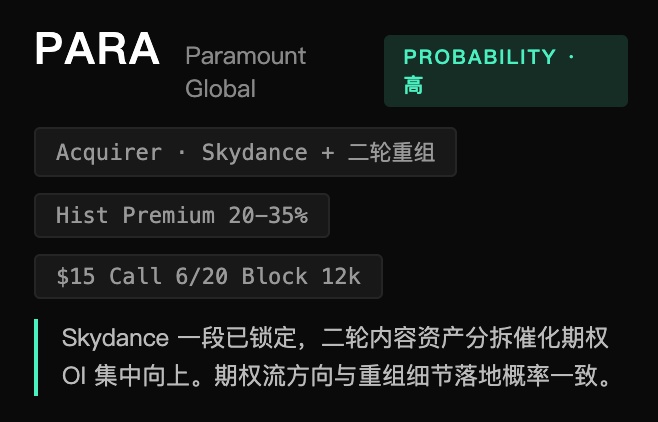Click the word "Paramount" beside the ticker

coord(245,56)
